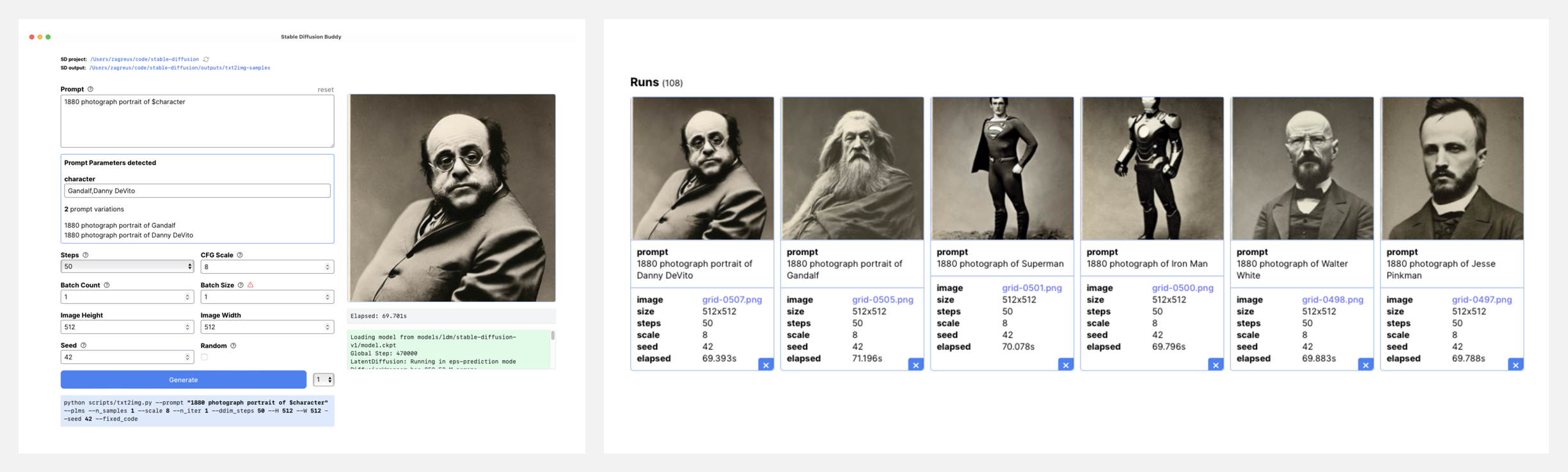Open the SD project path link

[145, 59]
